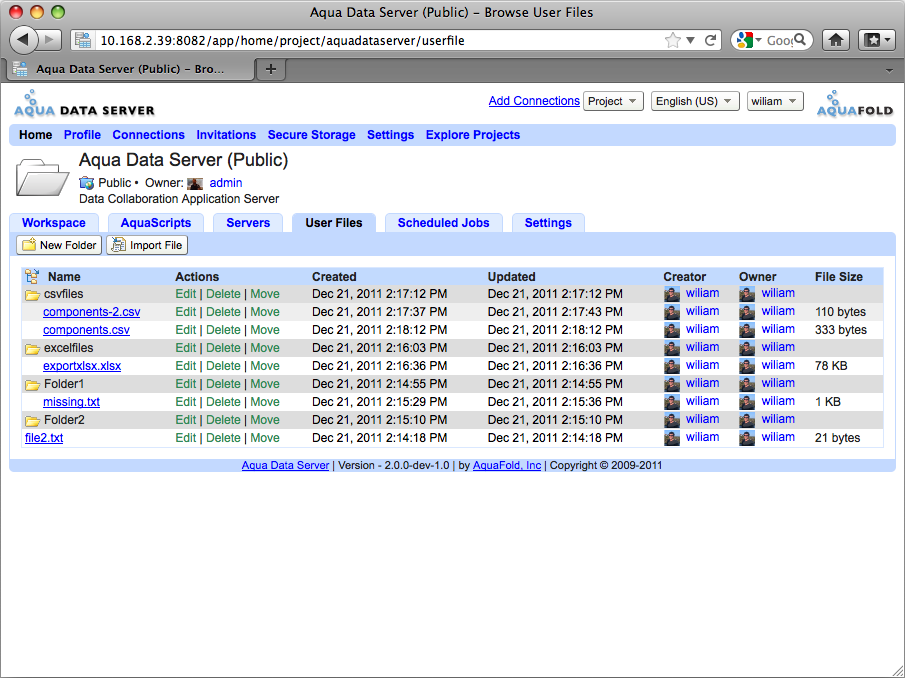Screen dimensions: 905x678
Task: Click the Aqua Data Server footer link
Action: click(x=285, y=465)
